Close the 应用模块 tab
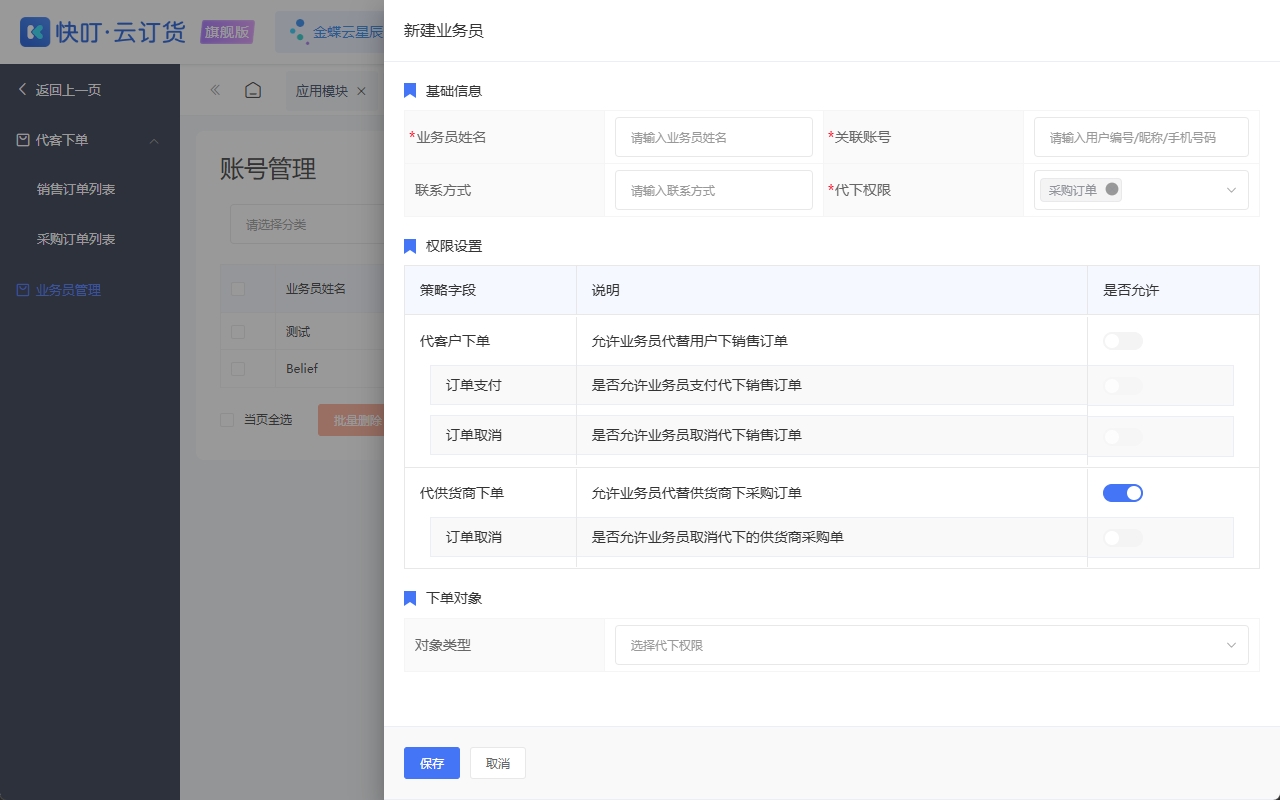The image size is (1280, 800). [x=361, y=91]
